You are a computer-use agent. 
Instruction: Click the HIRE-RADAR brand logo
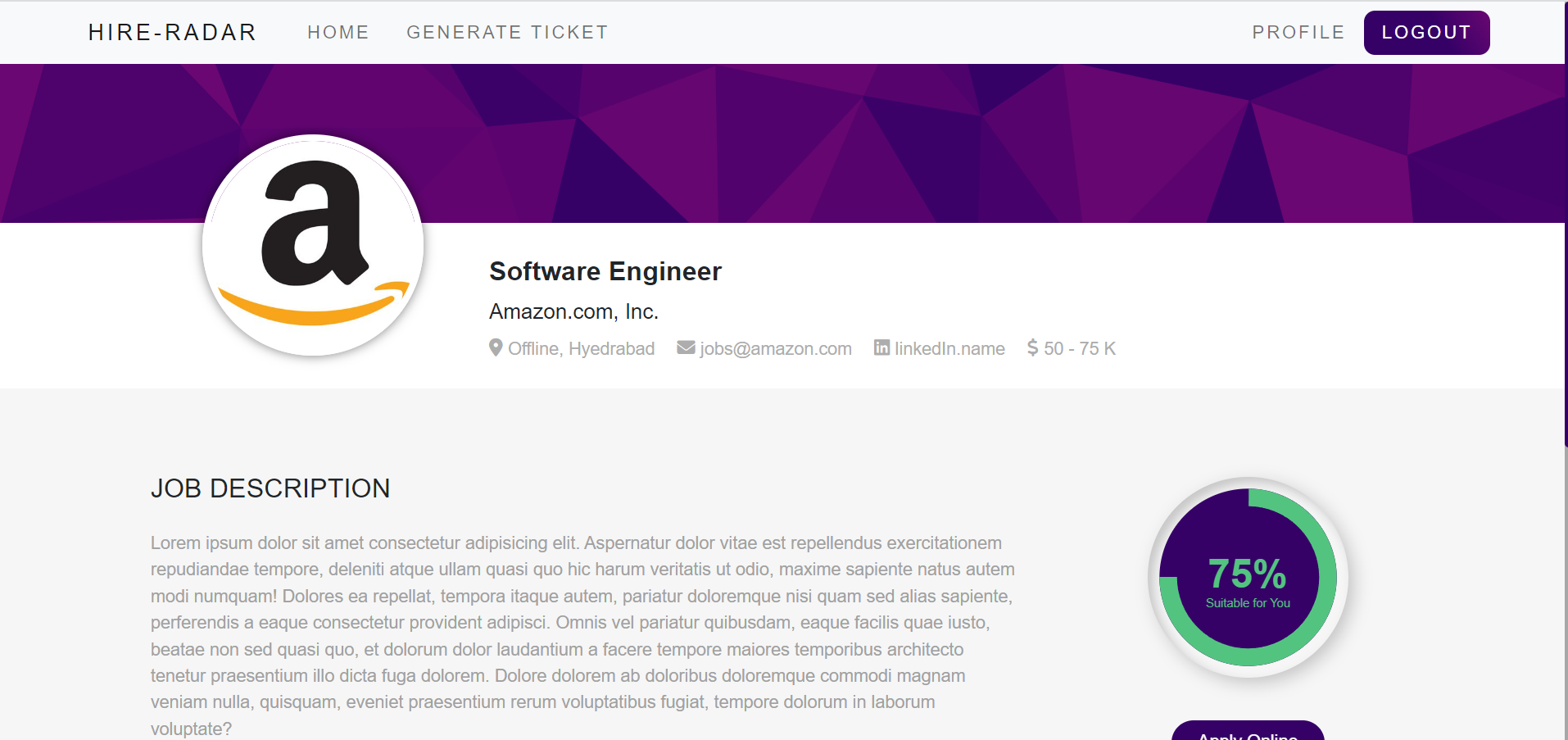point(172,33)
